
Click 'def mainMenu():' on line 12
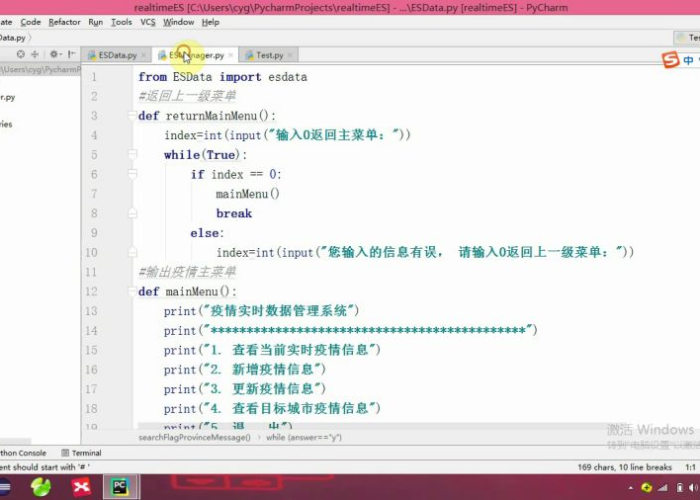(x=188, y=292)
